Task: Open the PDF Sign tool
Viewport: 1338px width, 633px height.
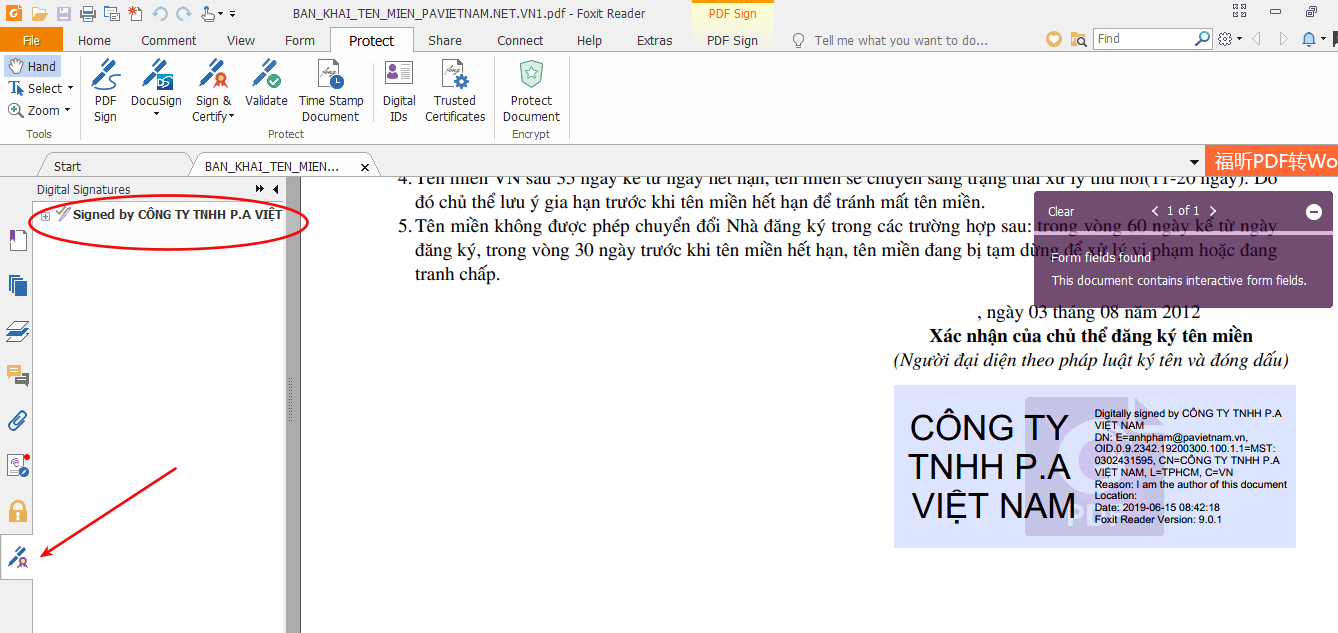Action: [x=105, y=90]
